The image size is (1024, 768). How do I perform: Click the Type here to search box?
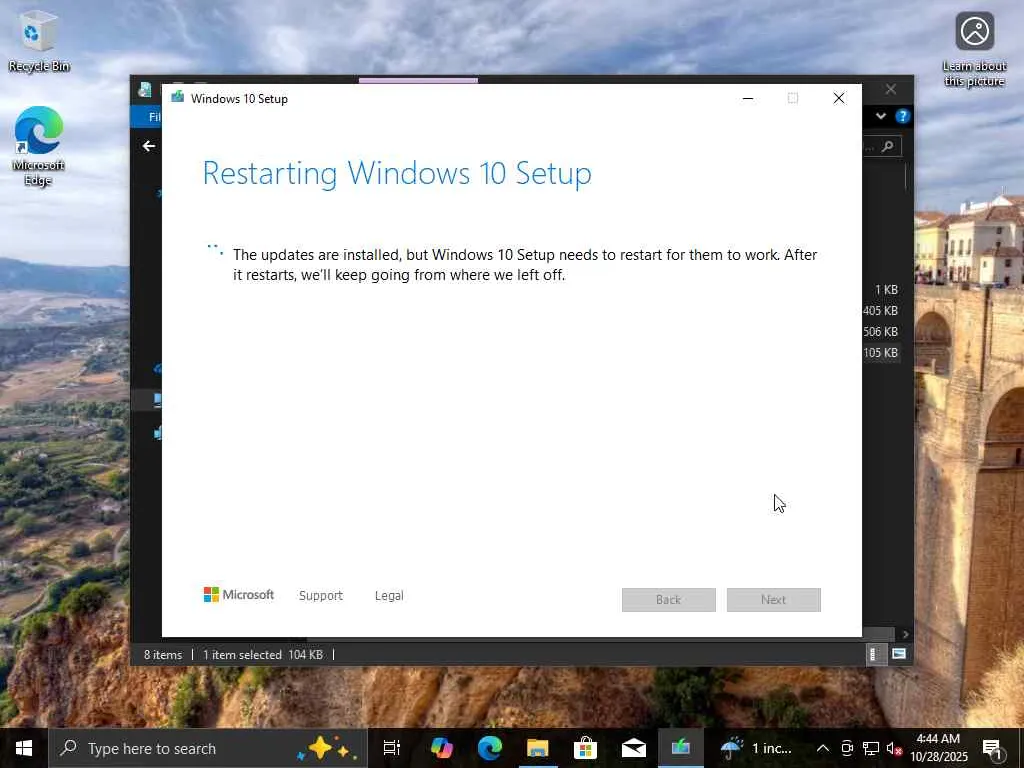[x=208, y=748]
